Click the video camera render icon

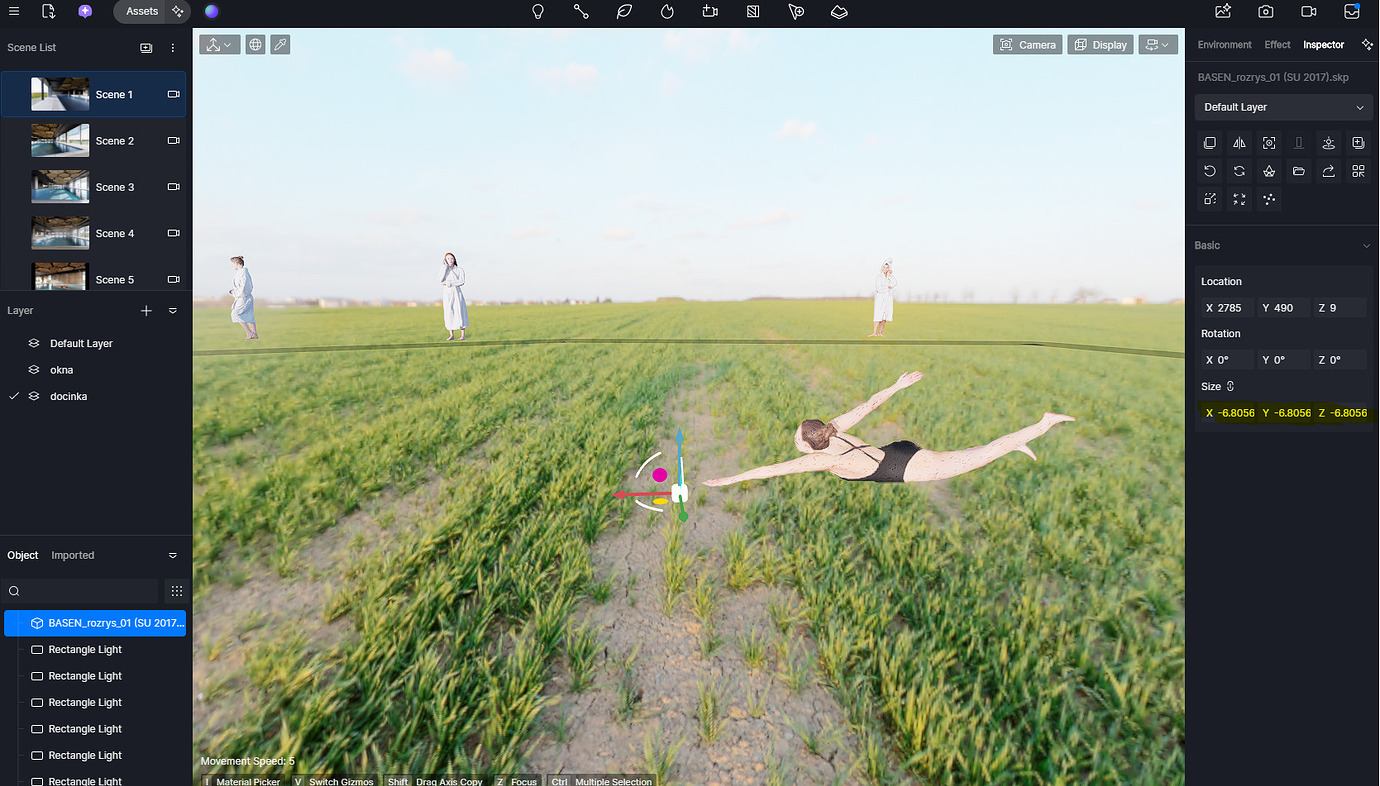[1309, 11]
